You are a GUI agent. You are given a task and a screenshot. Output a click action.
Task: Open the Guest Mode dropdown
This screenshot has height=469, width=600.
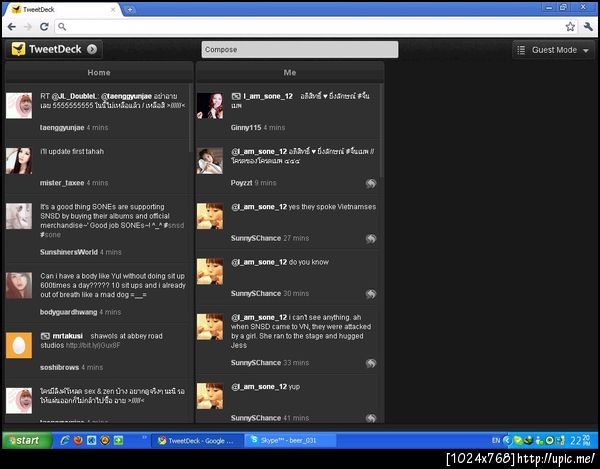point(554,50)
